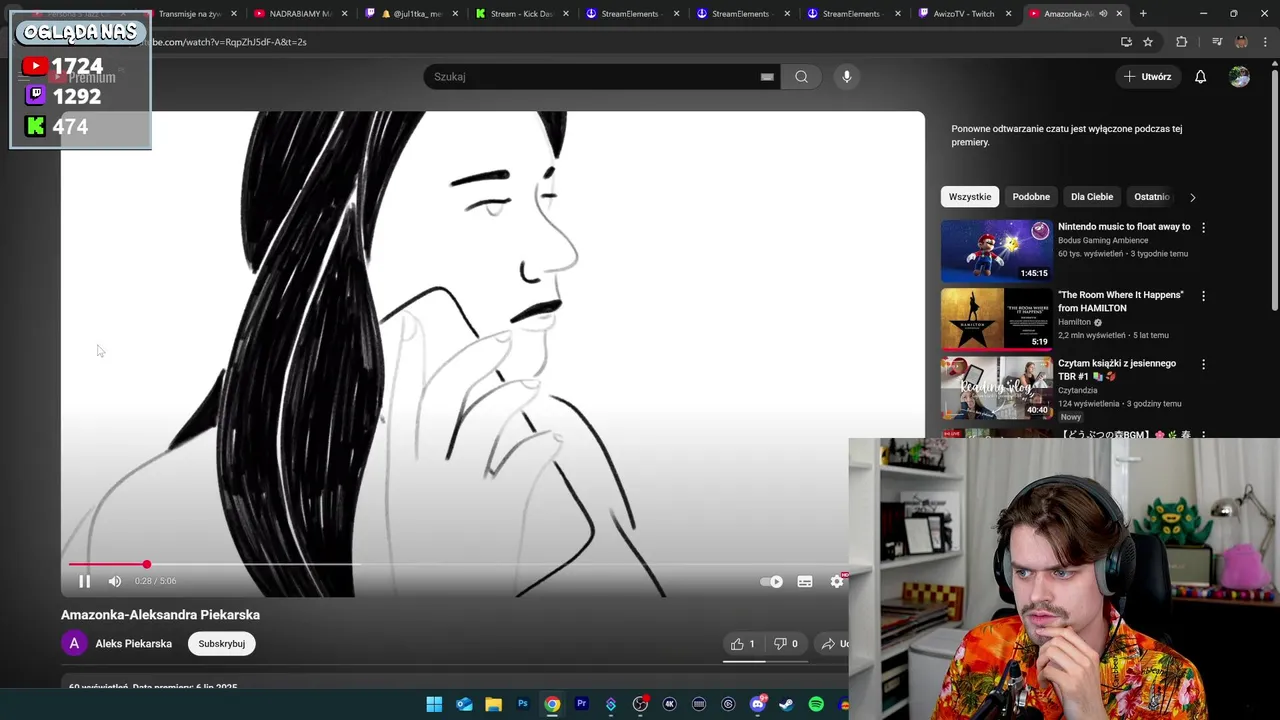Toggle the autoplay switch in the player

coord(771,581)
